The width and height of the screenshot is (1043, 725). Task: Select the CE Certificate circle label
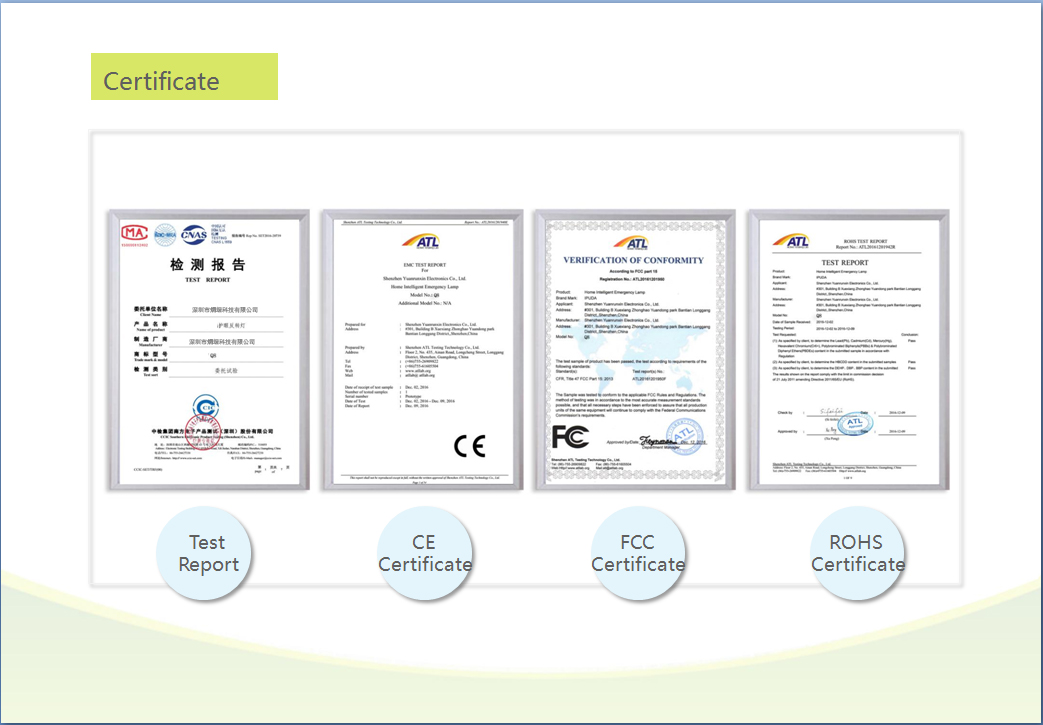click(x=424, y=553)
